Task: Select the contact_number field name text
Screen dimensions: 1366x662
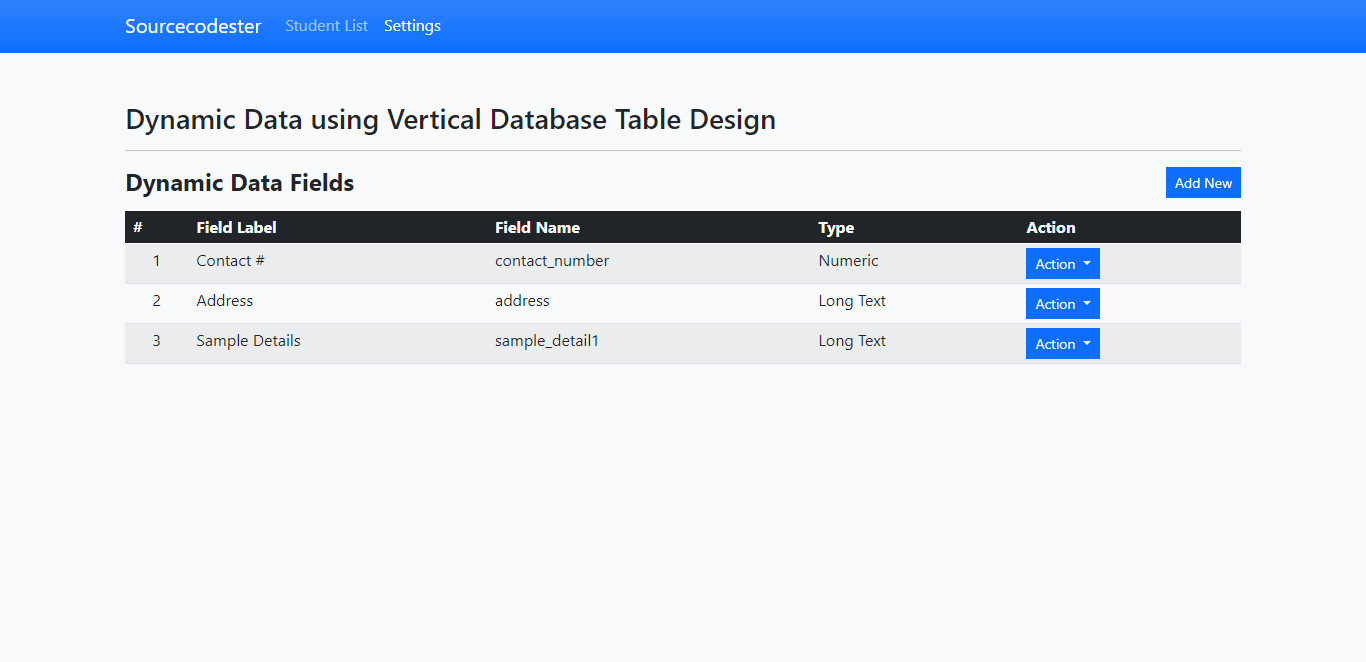Action: [x=551, y=260]
